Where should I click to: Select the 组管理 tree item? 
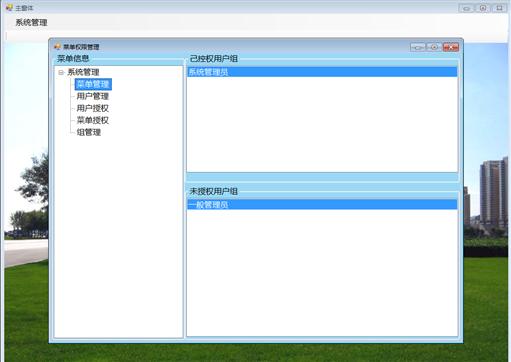[89, 132]
